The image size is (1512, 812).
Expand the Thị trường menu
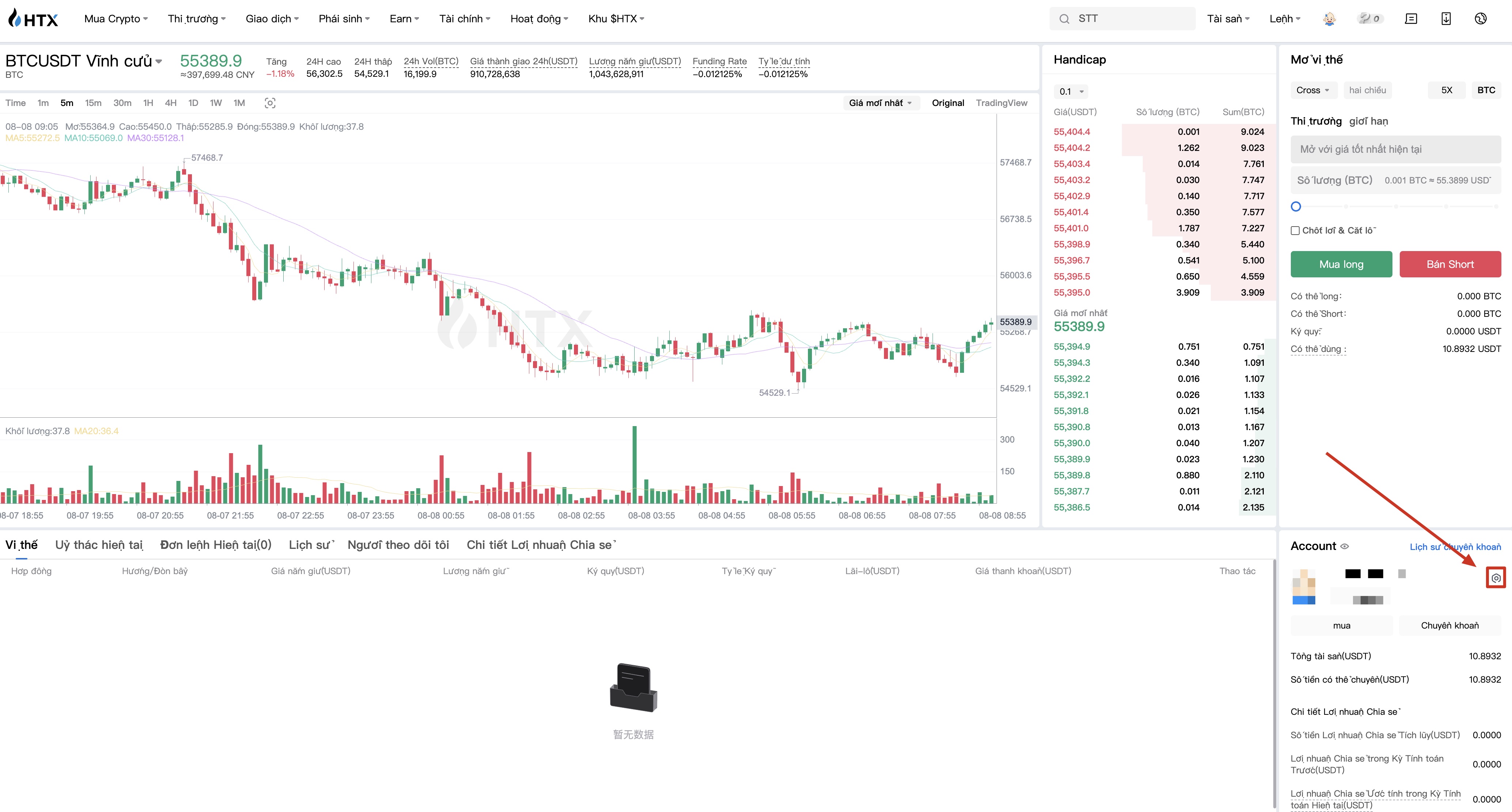[197, 19]
